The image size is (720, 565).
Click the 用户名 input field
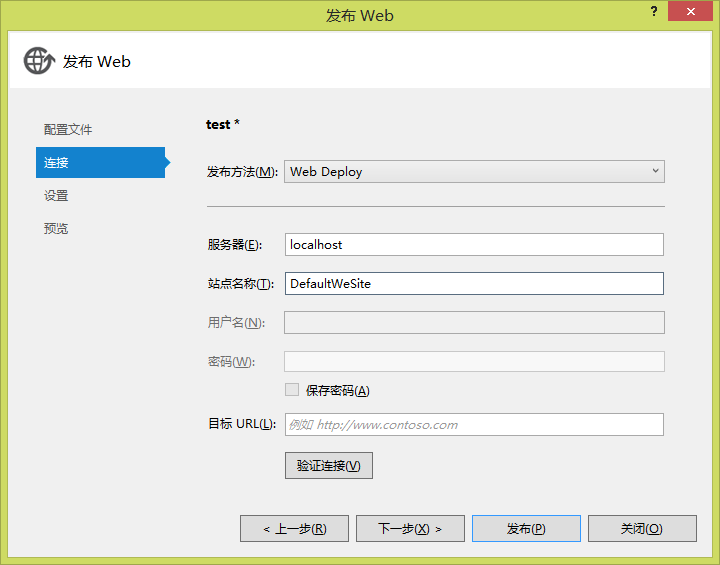pyautogui.click(x=474, y=322)
